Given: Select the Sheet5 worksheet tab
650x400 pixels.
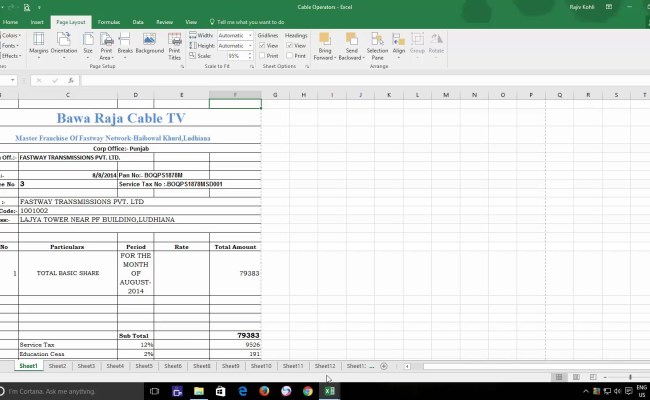Looking at the screenshot, I should (x=144, y=366).
